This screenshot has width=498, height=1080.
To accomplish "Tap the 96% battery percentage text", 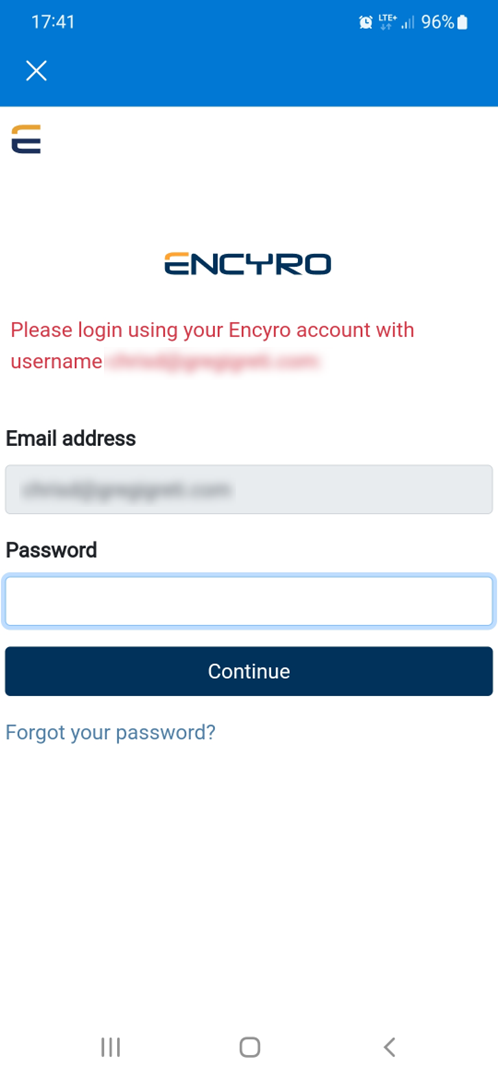I will coord(438,22).
